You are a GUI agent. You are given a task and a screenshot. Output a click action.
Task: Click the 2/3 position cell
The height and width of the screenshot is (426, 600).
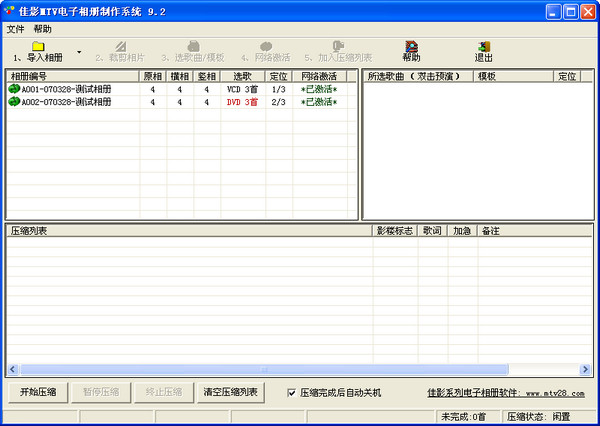[x=279, y=102]
